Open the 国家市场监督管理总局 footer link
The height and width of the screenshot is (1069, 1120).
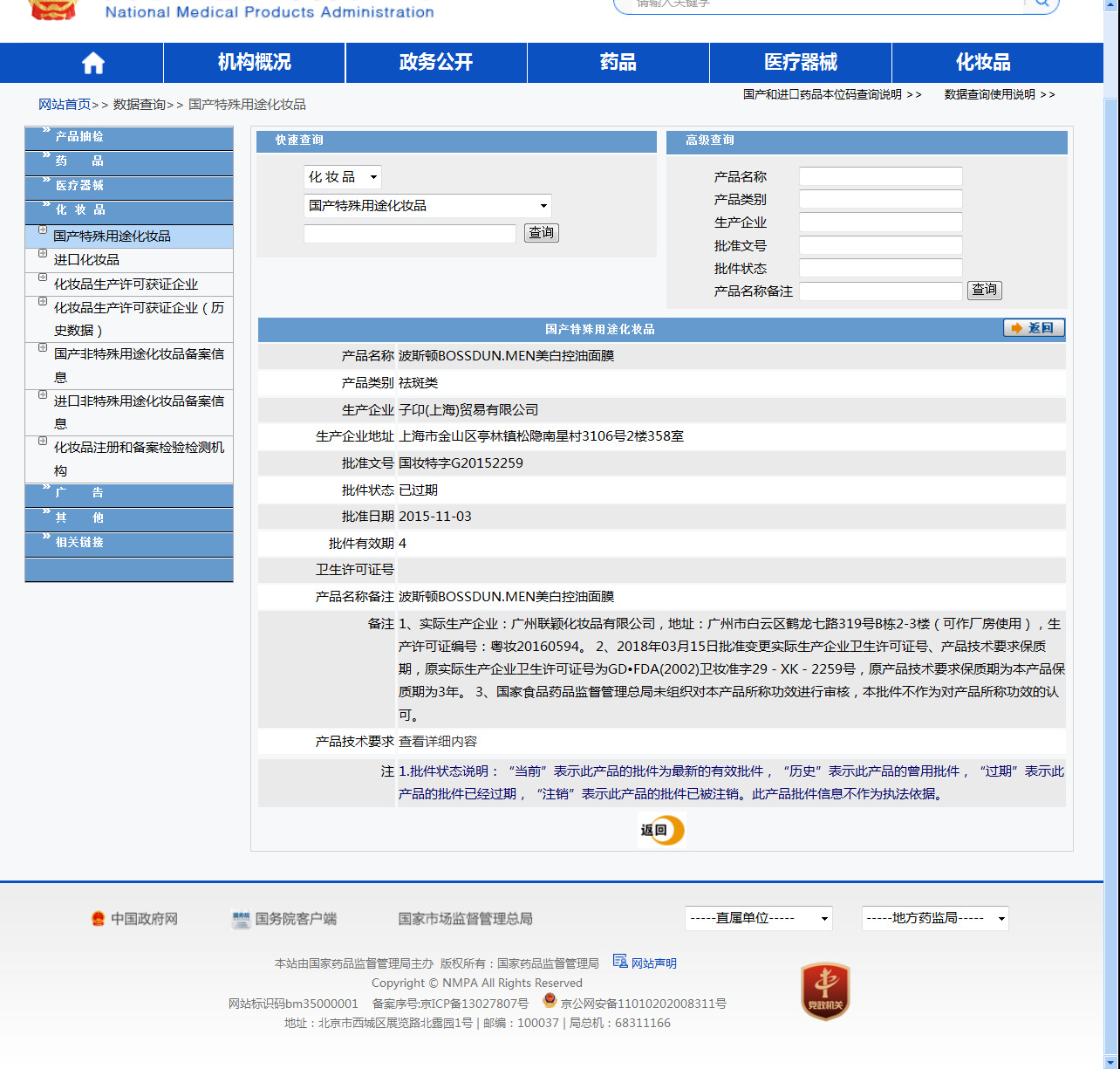coord(465,919)
